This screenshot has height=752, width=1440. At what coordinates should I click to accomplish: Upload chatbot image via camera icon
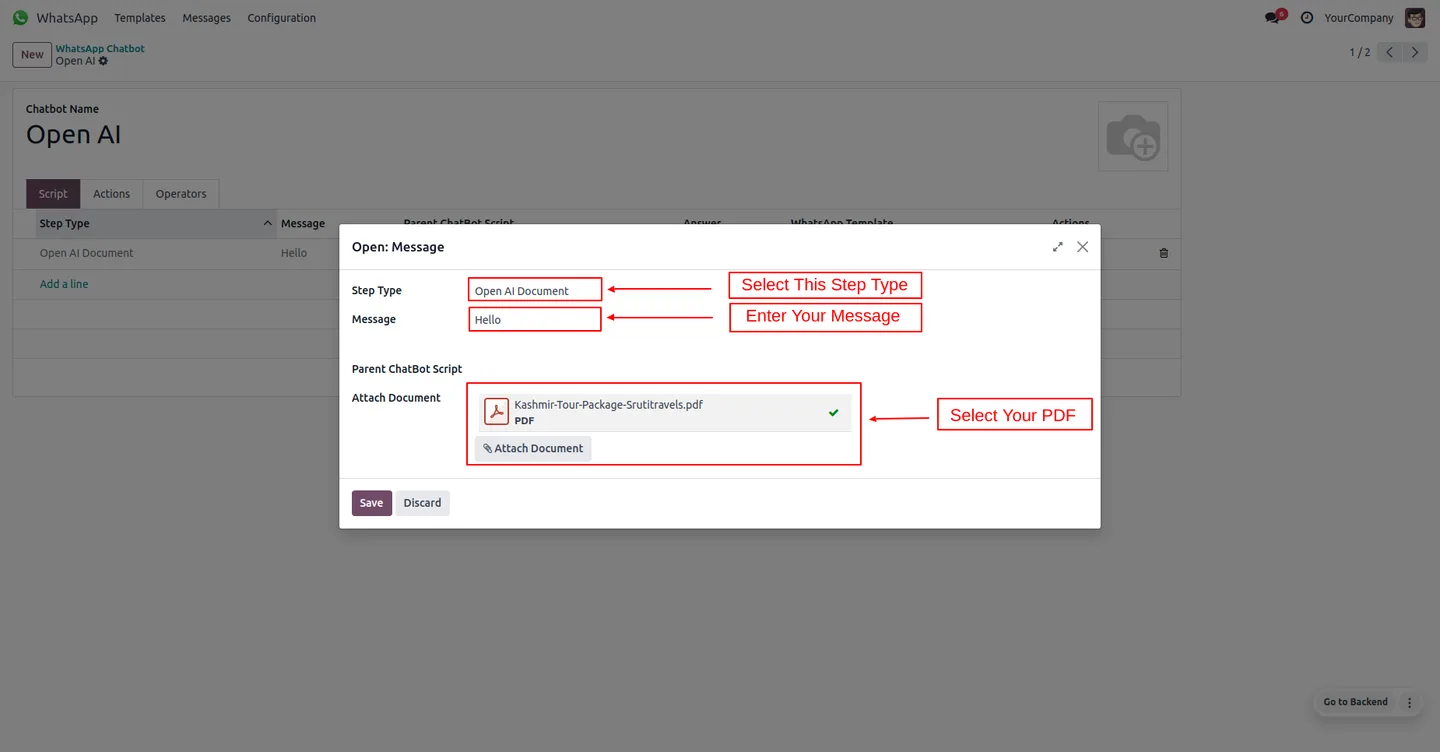tap(1133, 136)
